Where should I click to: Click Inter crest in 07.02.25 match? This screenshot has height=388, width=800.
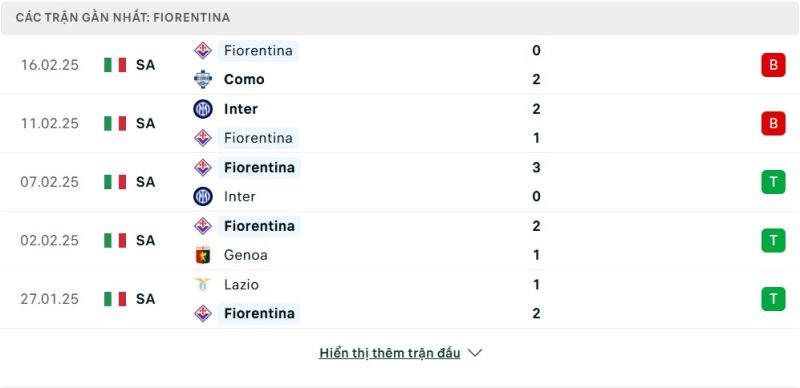(x=203, y=197)
